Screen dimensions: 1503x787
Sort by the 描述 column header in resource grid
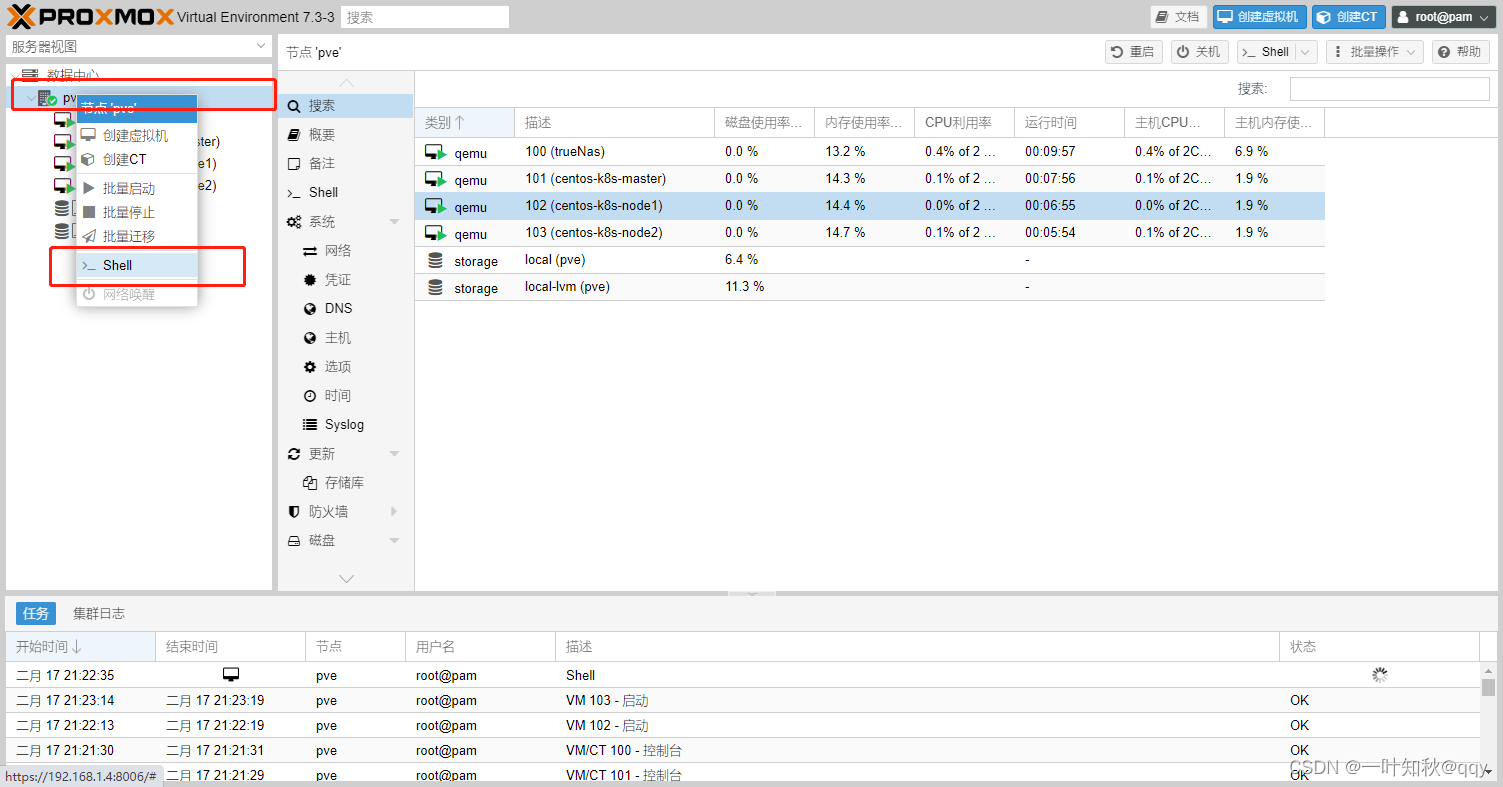pyautogui.click(x=614, y=122)
